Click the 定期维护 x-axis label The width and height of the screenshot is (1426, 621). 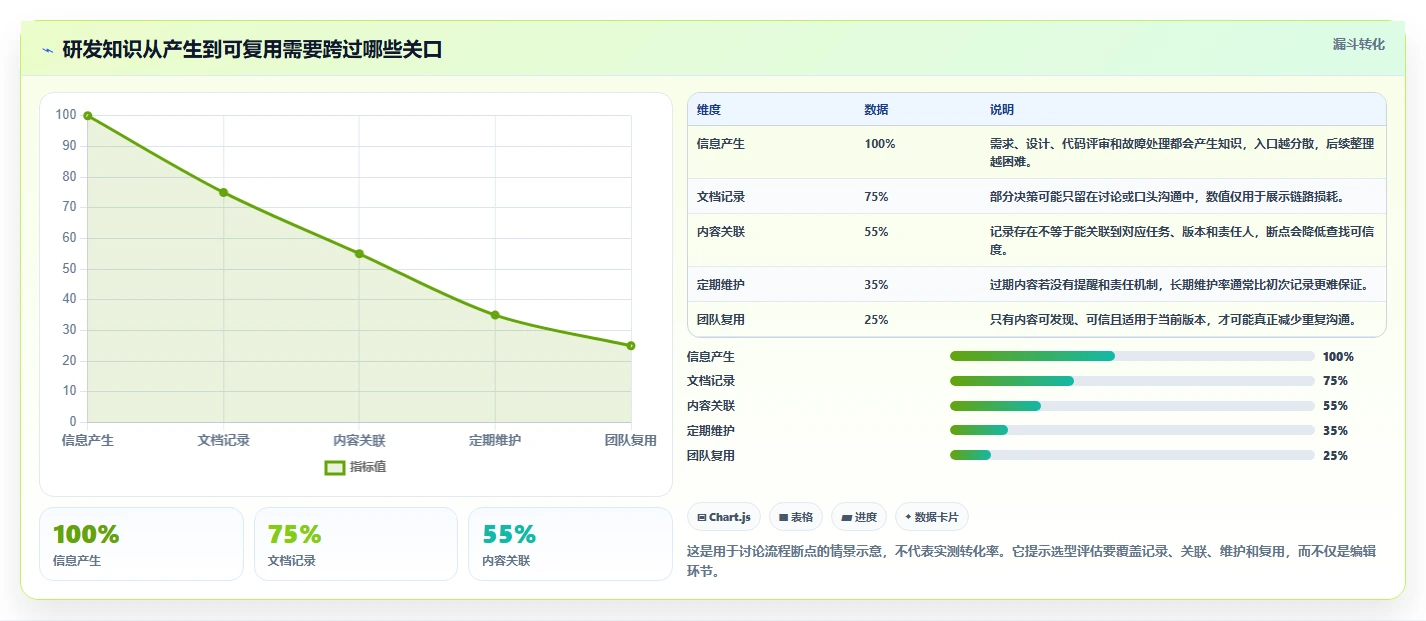tap(495, 440)
